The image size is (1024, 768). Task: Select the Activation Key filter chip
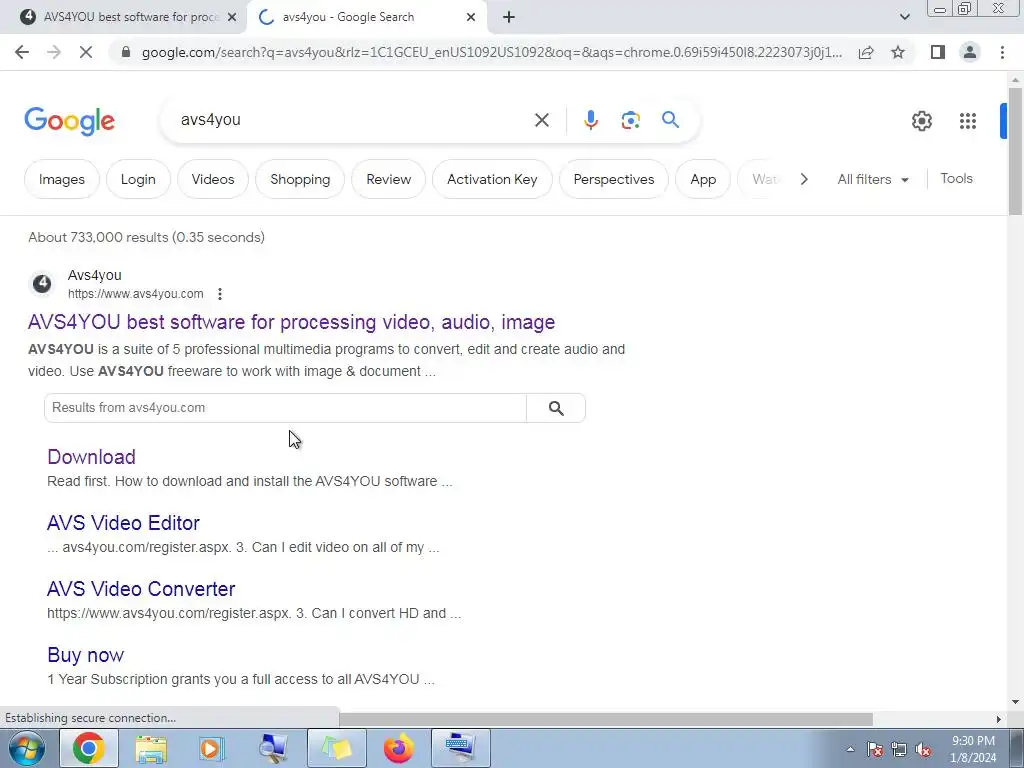click(x=492, y=179)
